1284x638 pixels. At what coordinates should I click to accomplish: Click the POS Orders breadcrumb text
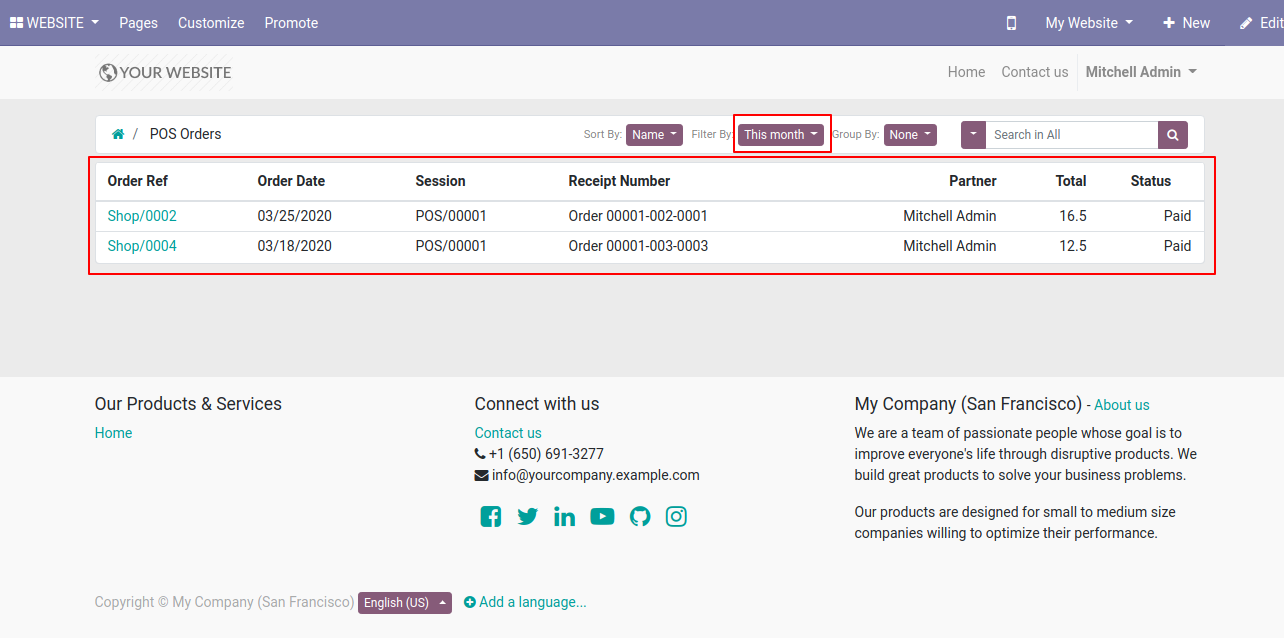pyautogui.click(x=186, y=134)
